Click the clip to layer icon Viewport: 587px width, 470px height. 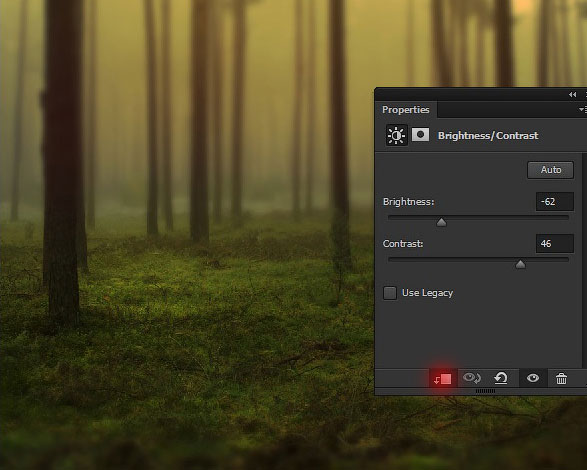pyautogui.click(x=443, y=379)
